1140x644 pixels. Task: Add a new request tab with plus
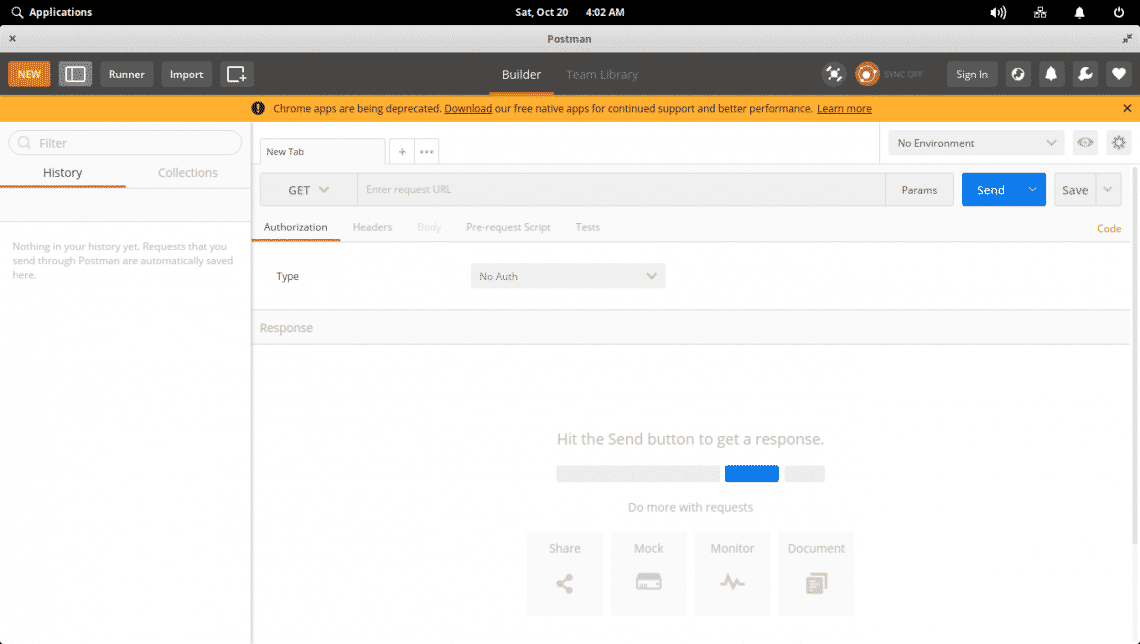tap(402, 151)
